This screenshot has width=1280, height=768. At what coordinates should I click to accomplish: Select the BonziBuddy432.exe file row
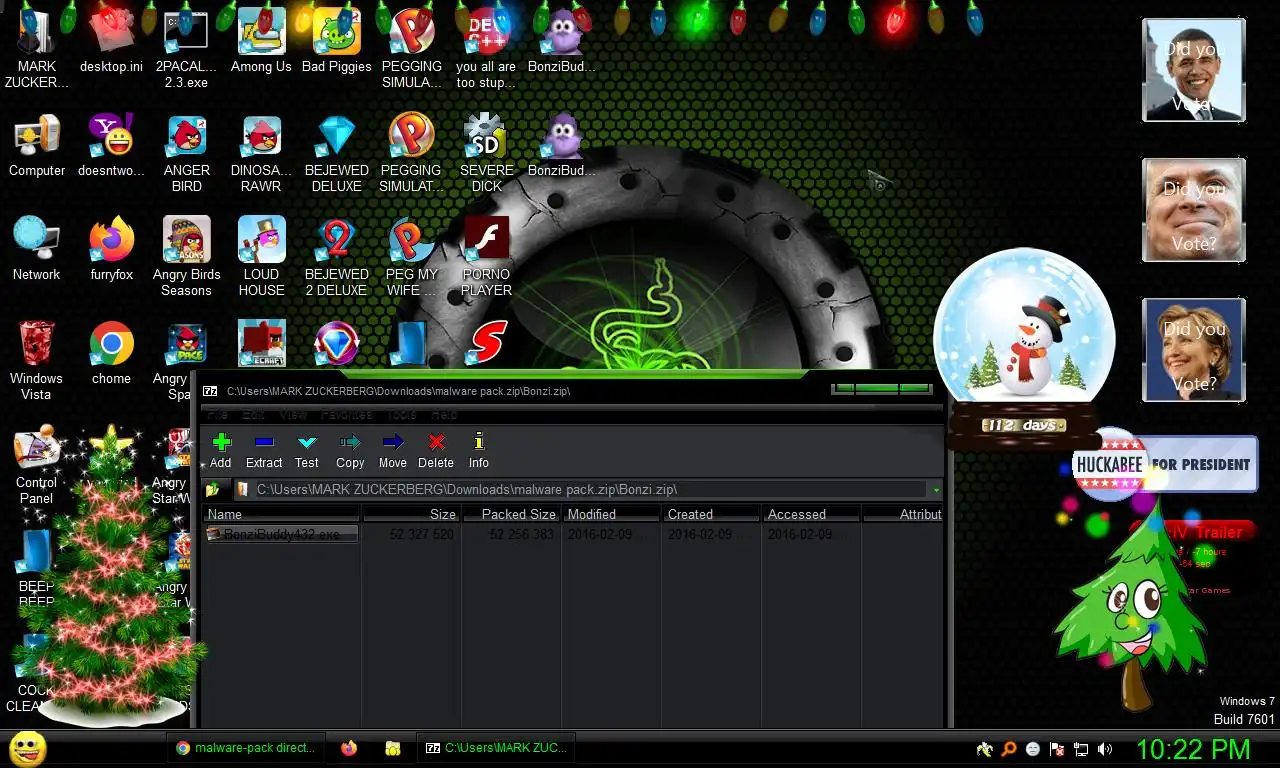[281, 534]
